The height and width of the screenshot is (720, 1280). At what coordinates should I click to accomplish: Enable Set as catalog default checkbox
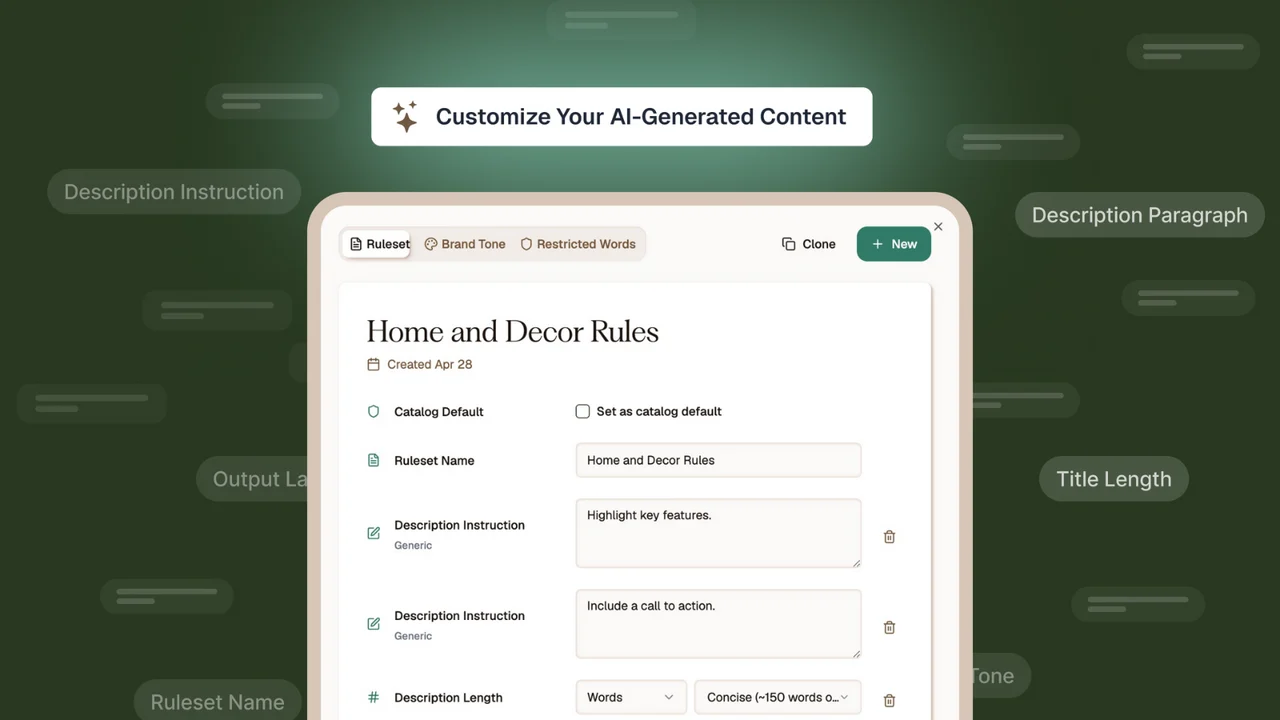click(583, 411)
